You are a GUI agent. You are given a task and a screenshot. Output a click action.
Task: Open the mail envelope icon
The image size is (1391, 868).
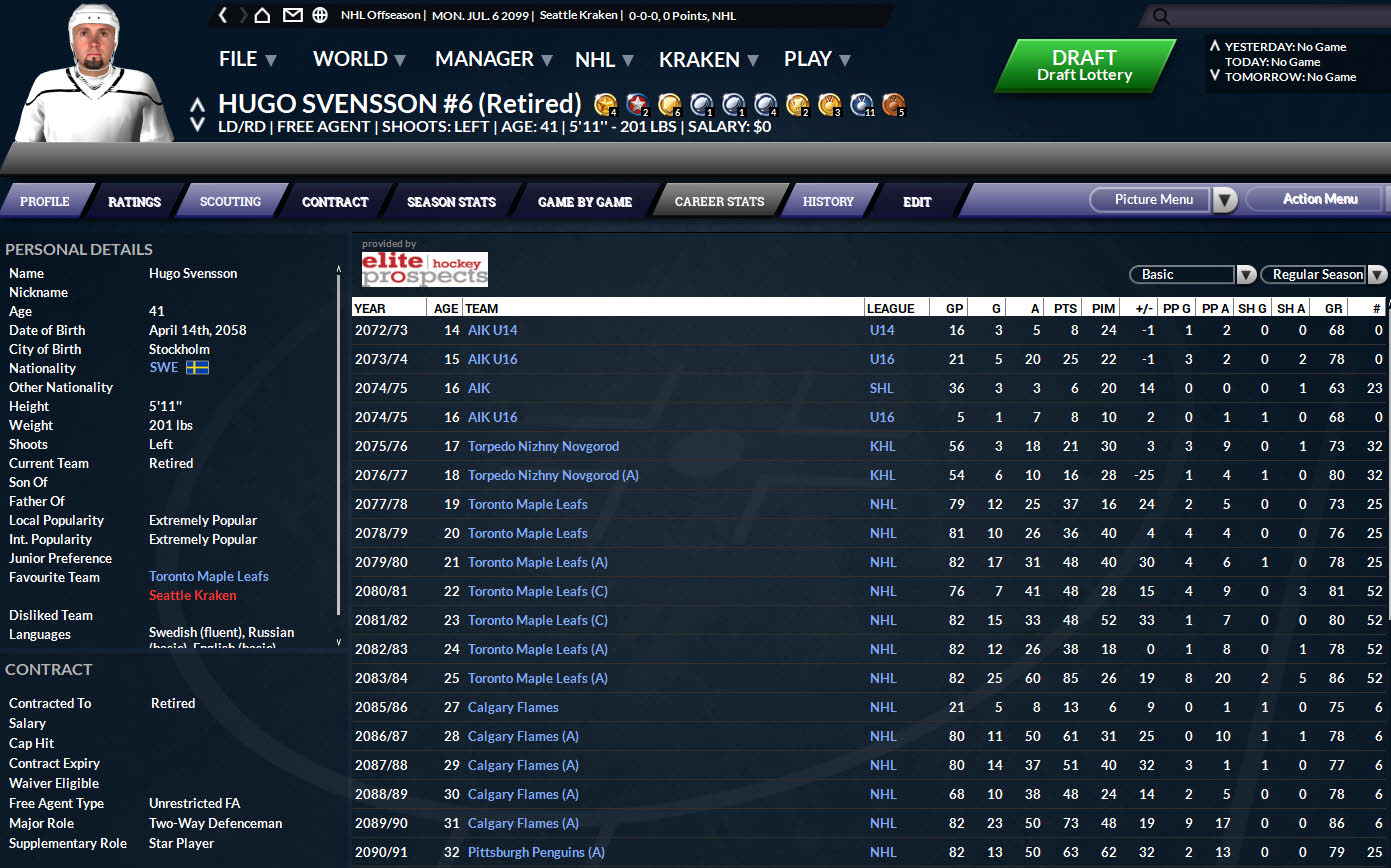292,15
